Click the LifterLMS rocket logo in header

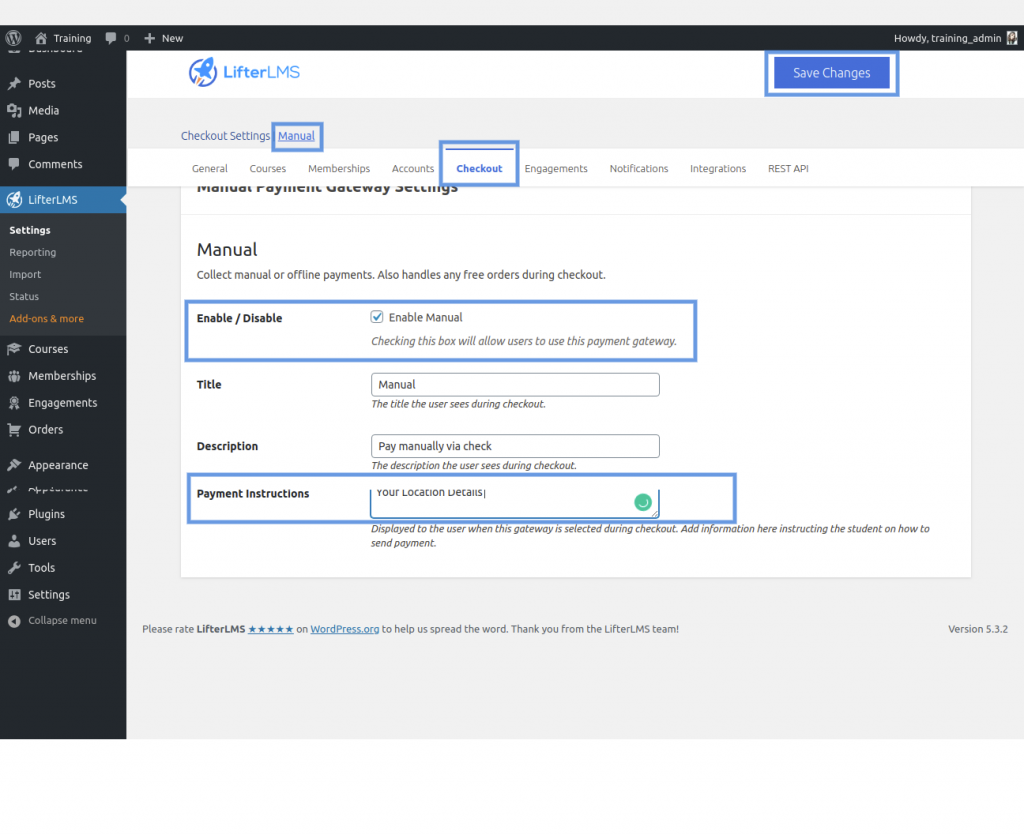point(202,72)
